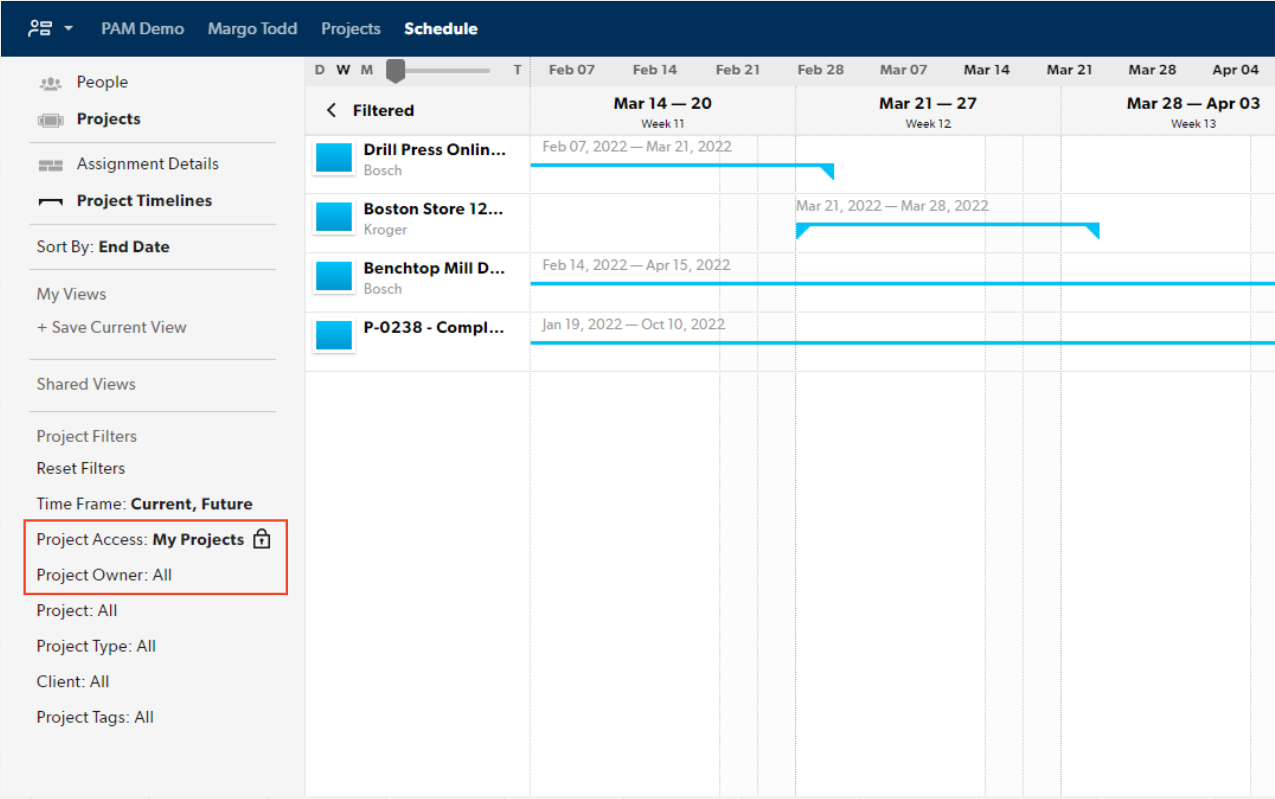Click Reset Filters link
1275x799 pixels.
coord(81,468)
